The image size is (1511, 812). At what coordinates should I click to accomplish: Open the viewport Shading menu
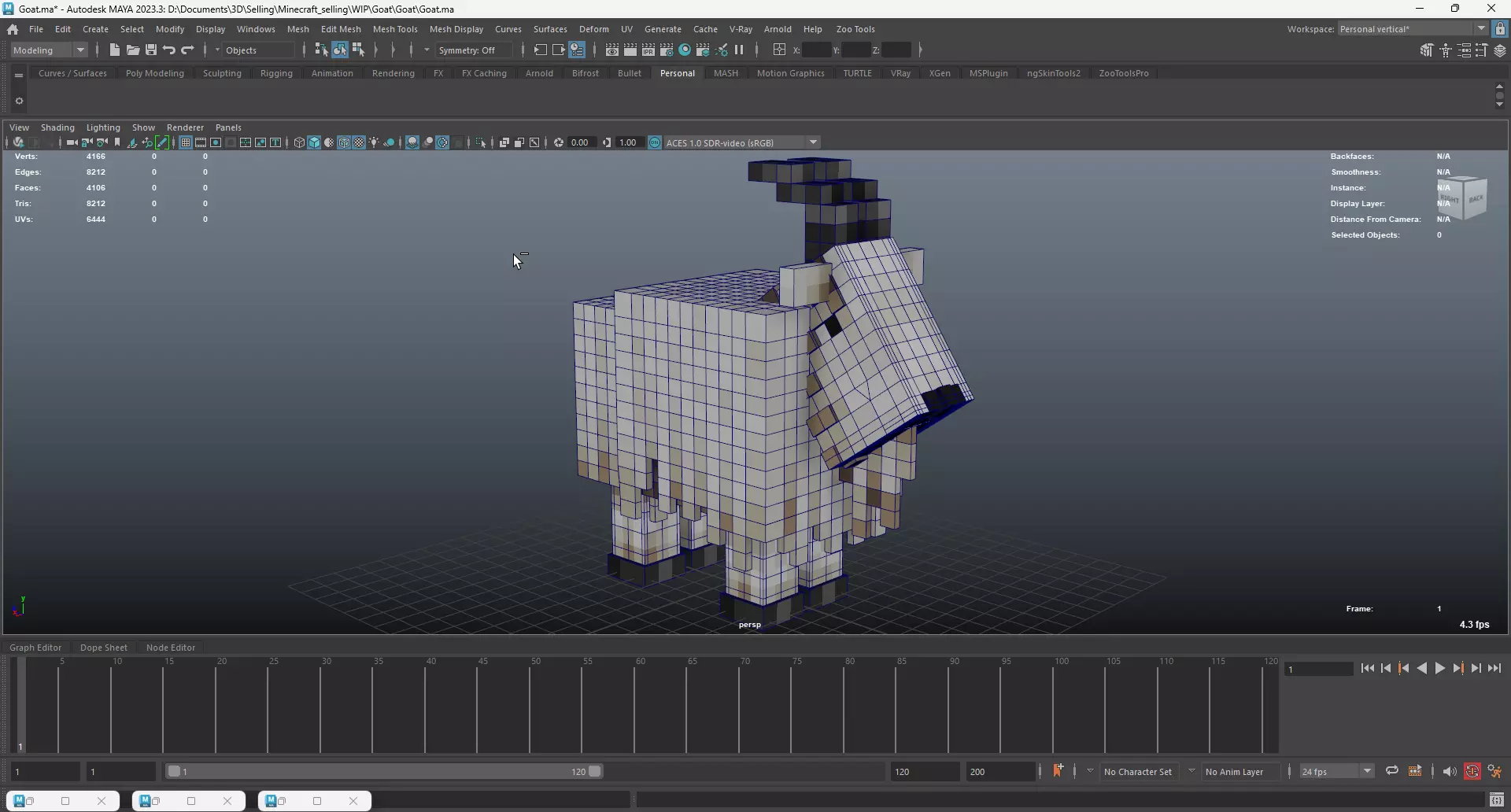coord(57,127)
